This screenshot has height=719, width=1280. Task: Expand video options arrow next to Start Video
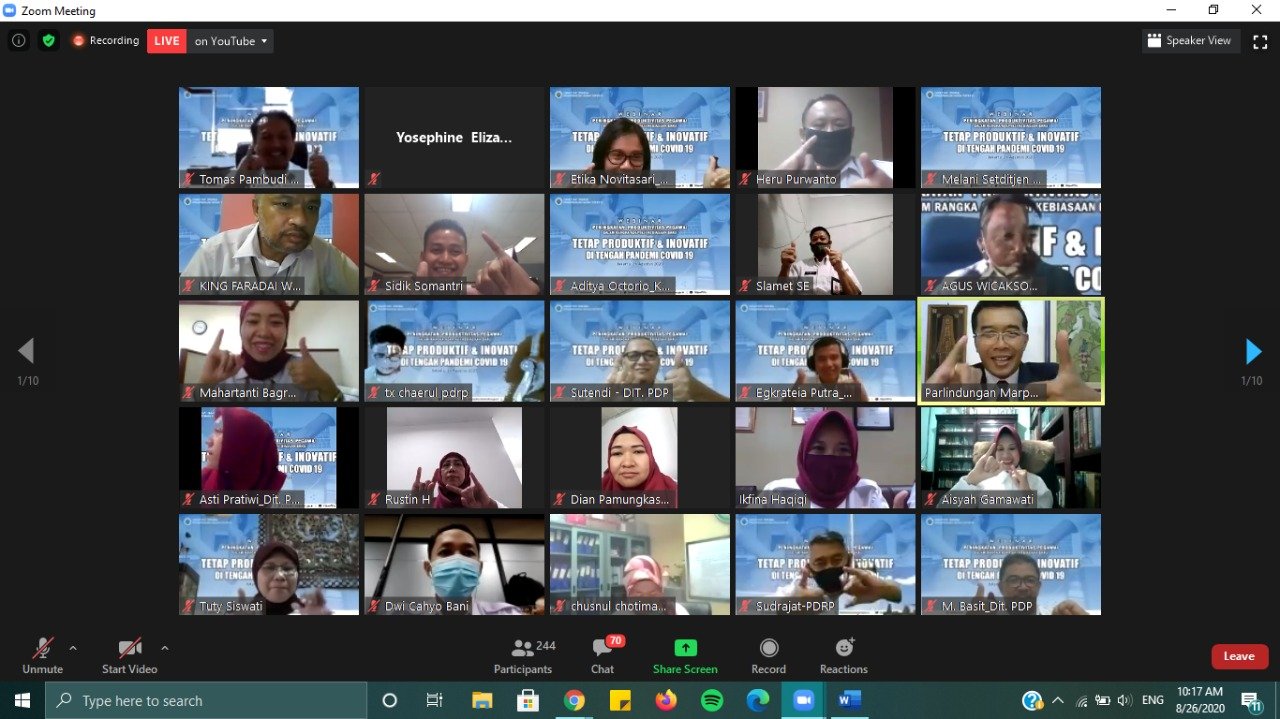pyautogui.click(x=165, y=648)
